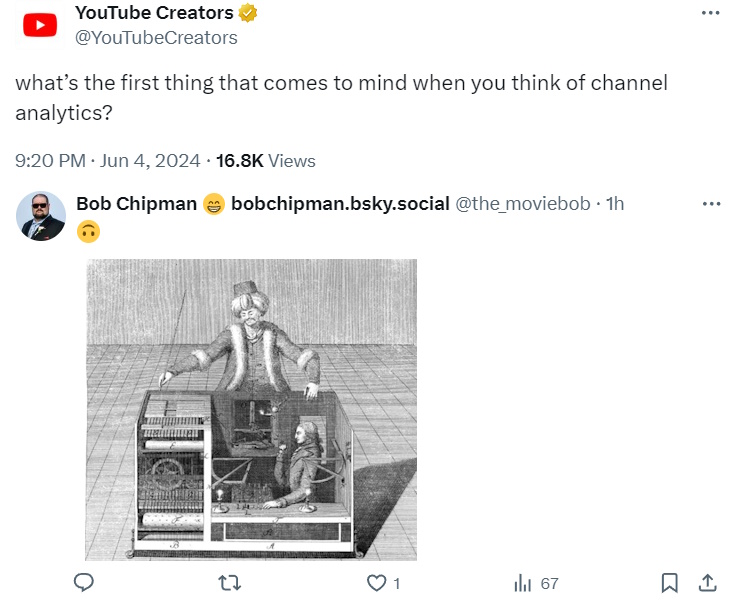Like Bob Chipman's reply
Screen dimensions: 742x603
(377, 582)
